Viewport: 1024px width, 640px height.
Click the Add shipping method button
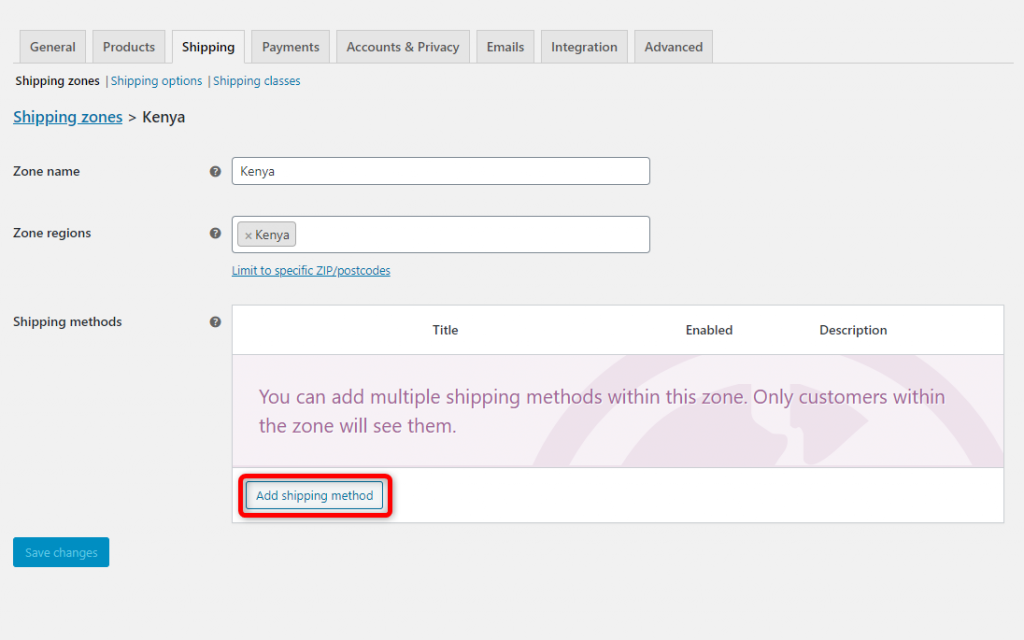point(314,495)
